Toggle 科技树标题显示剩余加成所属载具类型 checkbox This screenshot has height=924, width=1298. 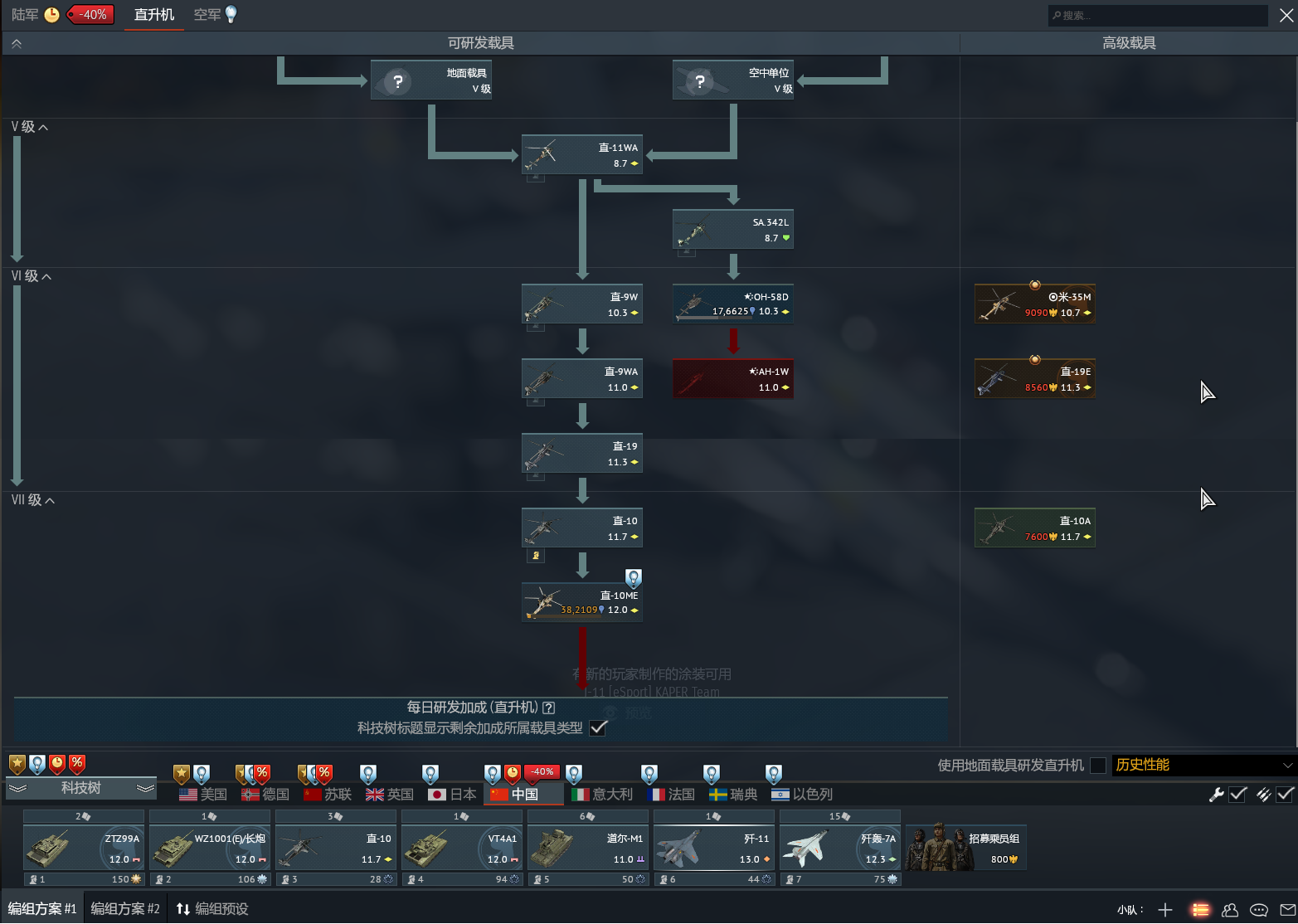598,727
